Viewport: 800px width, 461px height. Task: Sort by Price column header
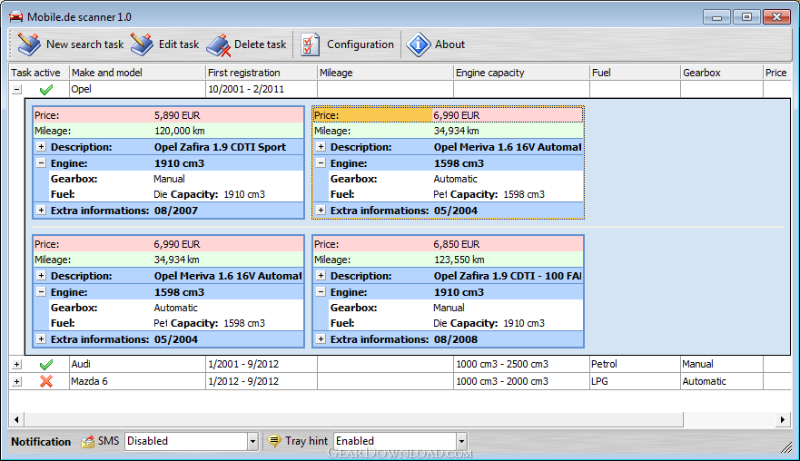pos(777,72)
